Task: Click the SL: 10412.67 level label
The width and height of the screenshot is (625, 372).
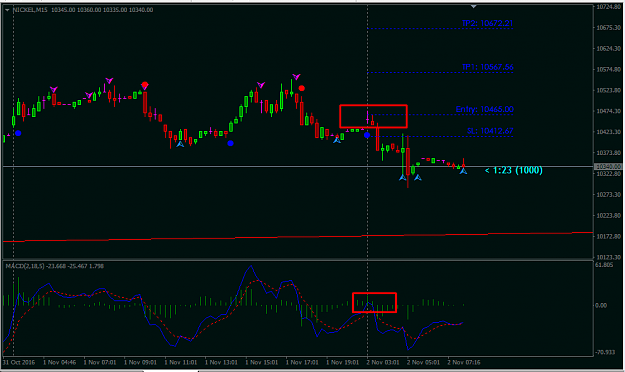Action: coord(490,131)
